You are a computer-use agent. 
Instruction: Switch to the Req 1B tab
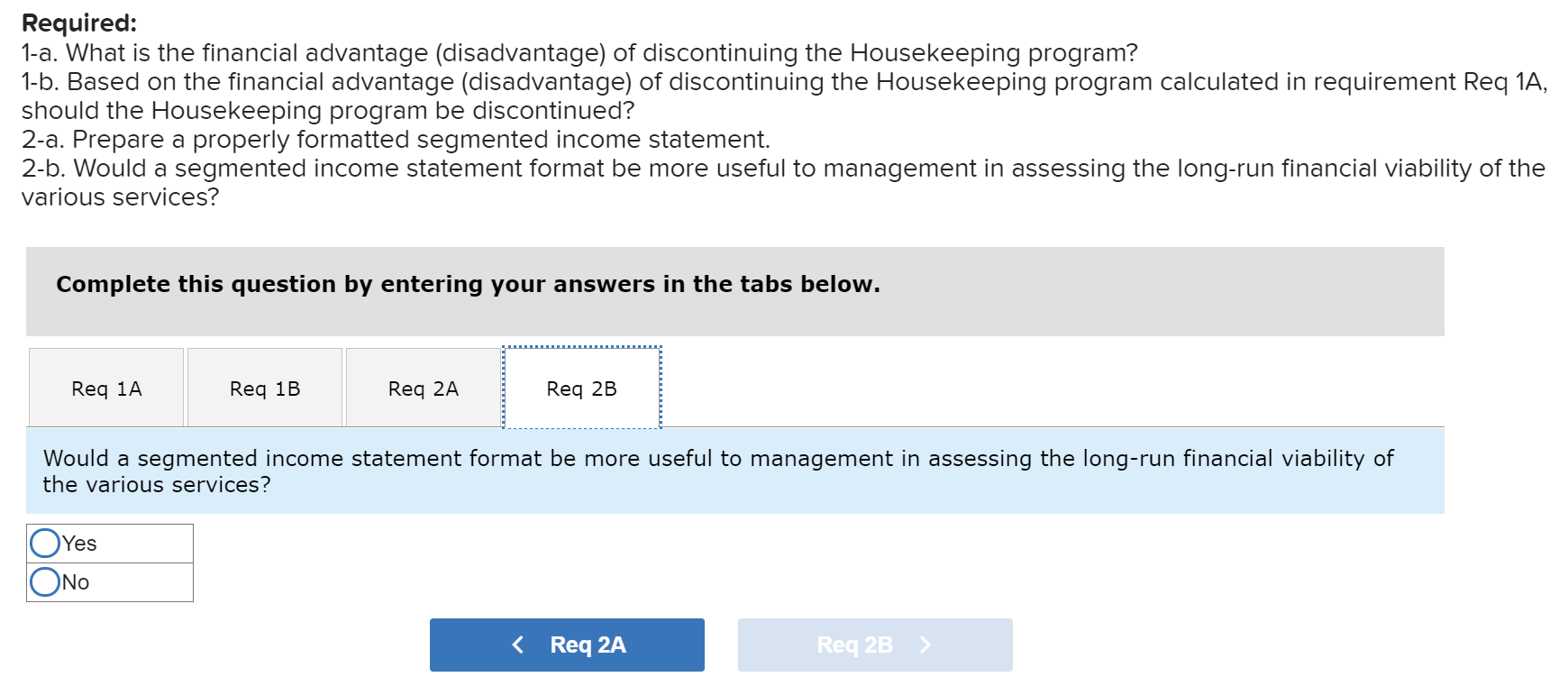[264, 387]
